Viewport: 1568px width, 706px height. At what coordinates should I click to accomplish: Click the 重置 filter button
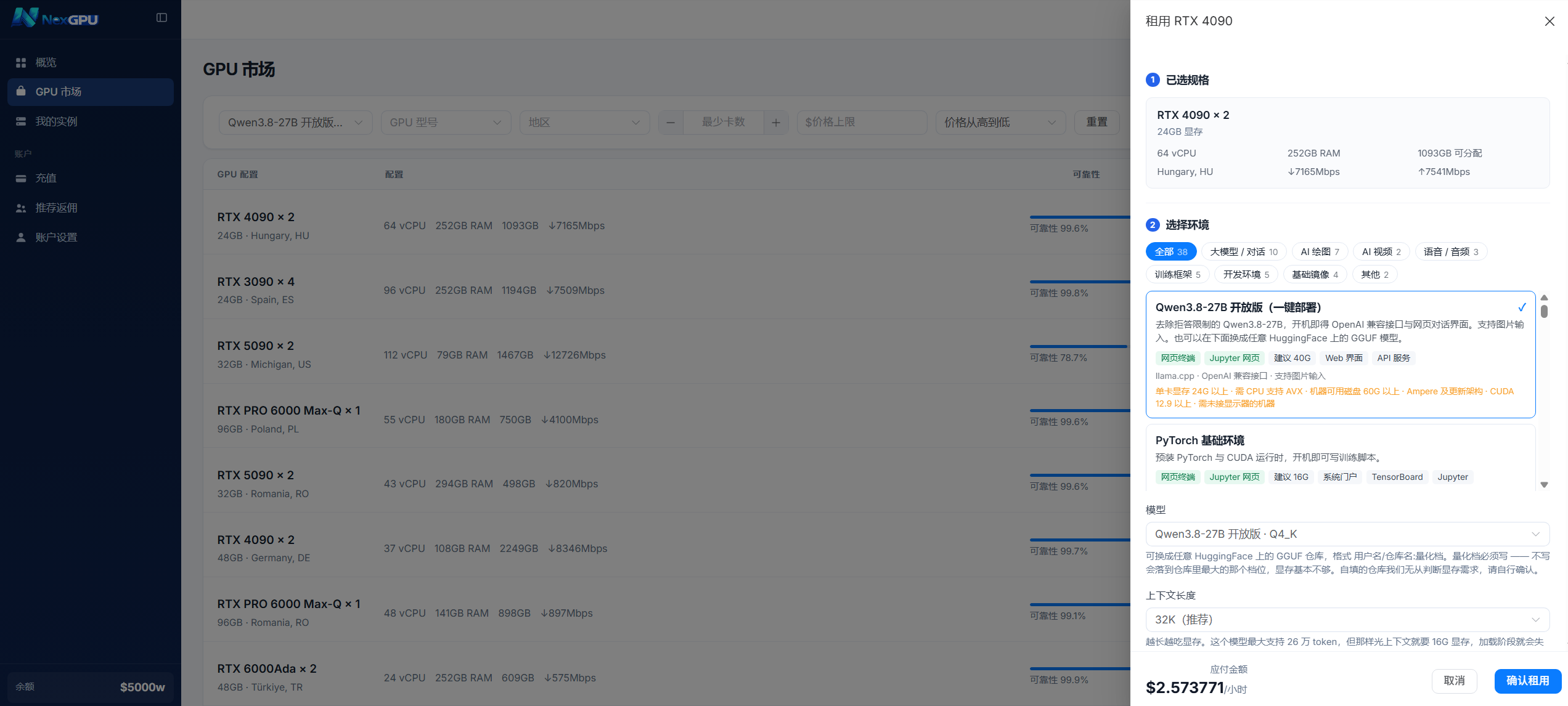pos(1096,122)
